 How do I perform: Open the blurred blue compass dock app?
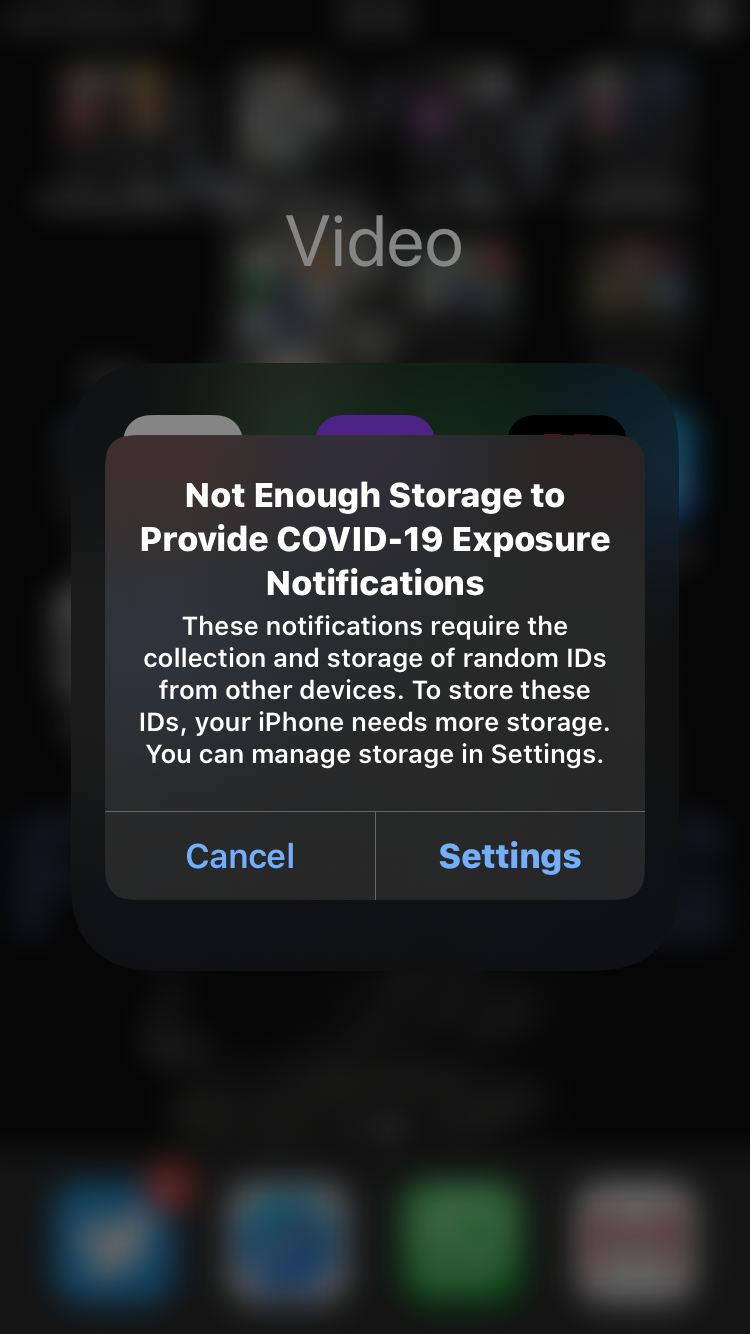coord(288,1240)
